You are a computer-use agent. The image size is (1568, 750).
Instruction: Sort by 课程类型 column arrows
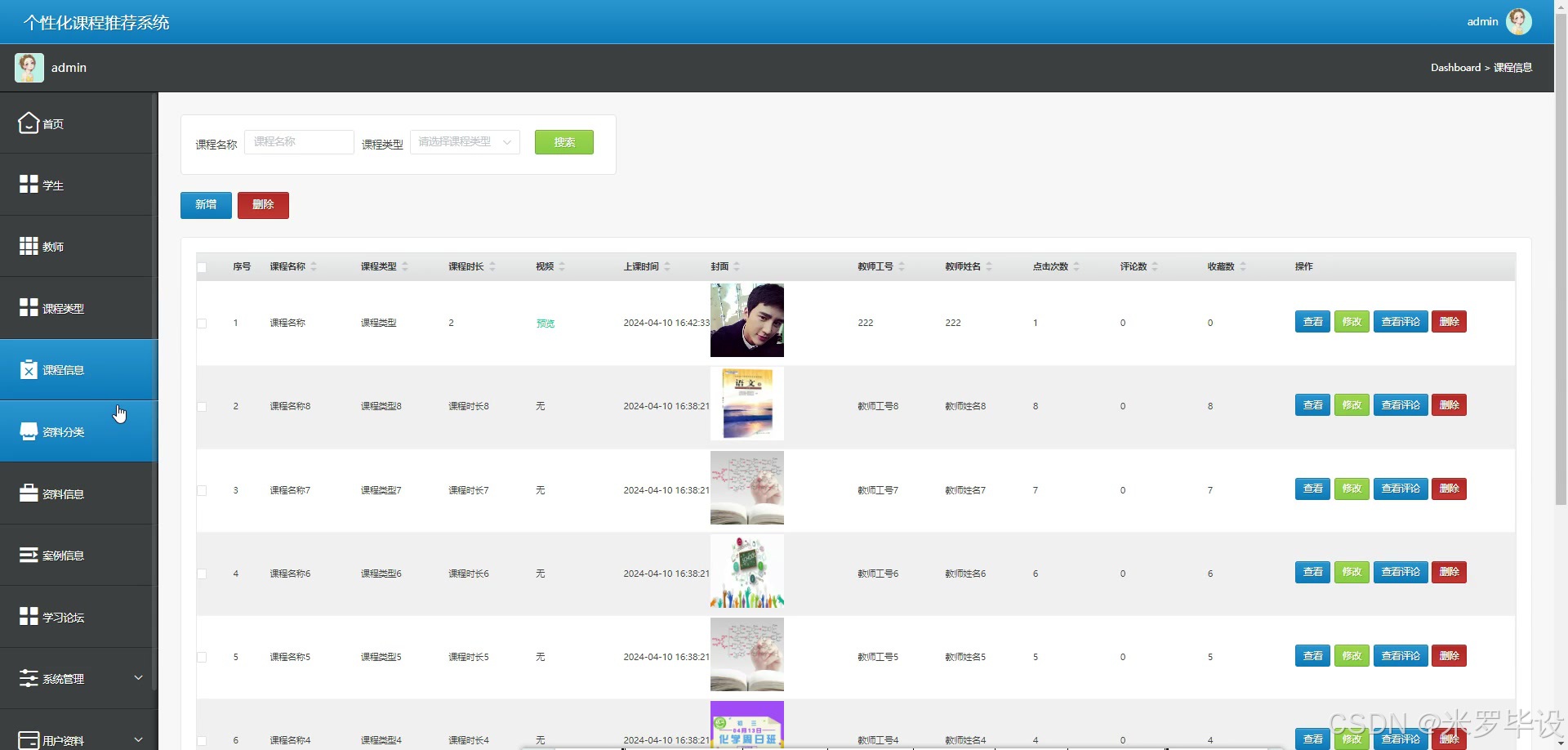pyautogui.click(x=405, y=266)
